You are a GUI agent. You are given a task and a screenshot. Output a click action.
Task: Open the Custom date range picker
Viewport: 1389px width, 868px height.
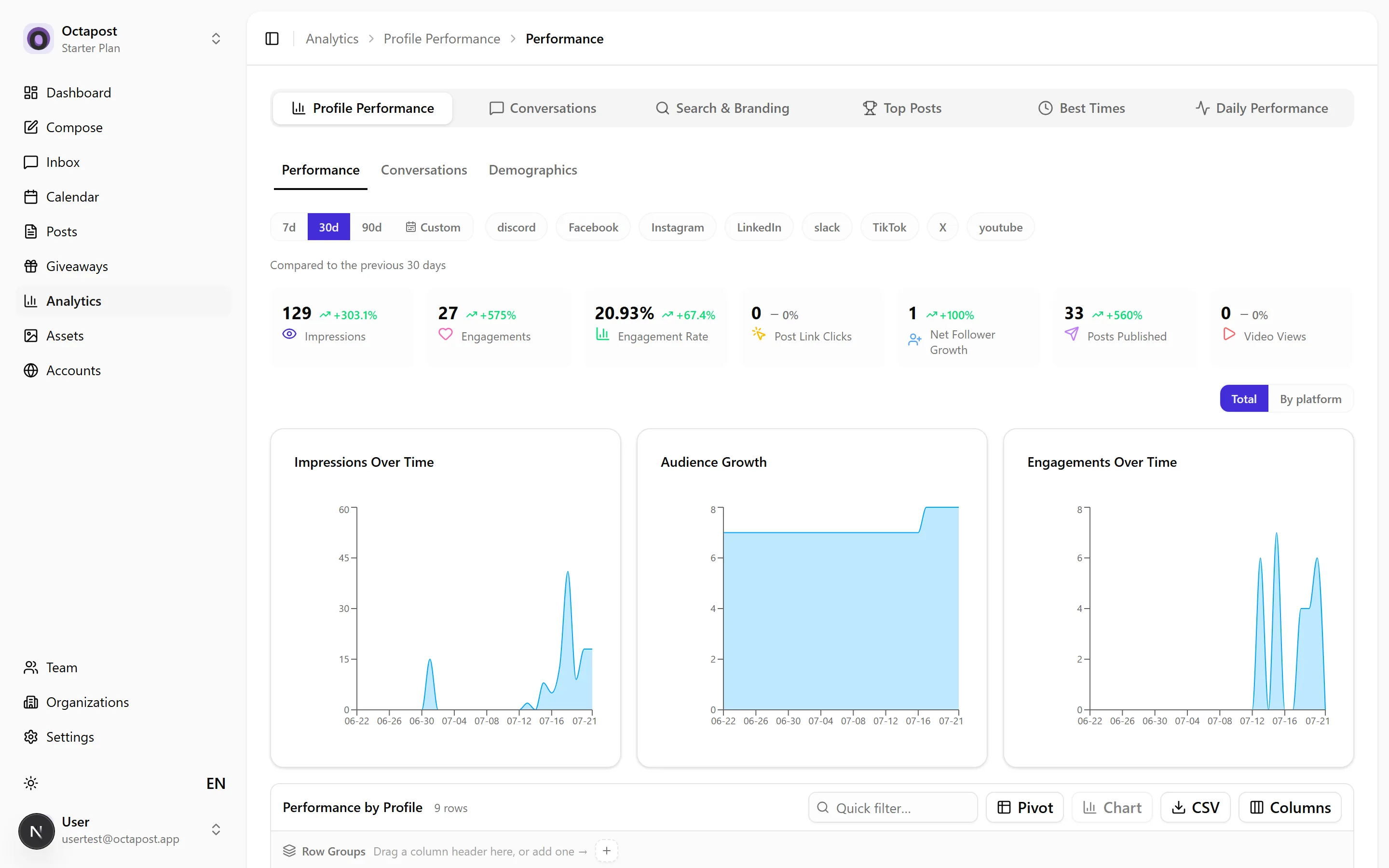(x=433, y=227)
